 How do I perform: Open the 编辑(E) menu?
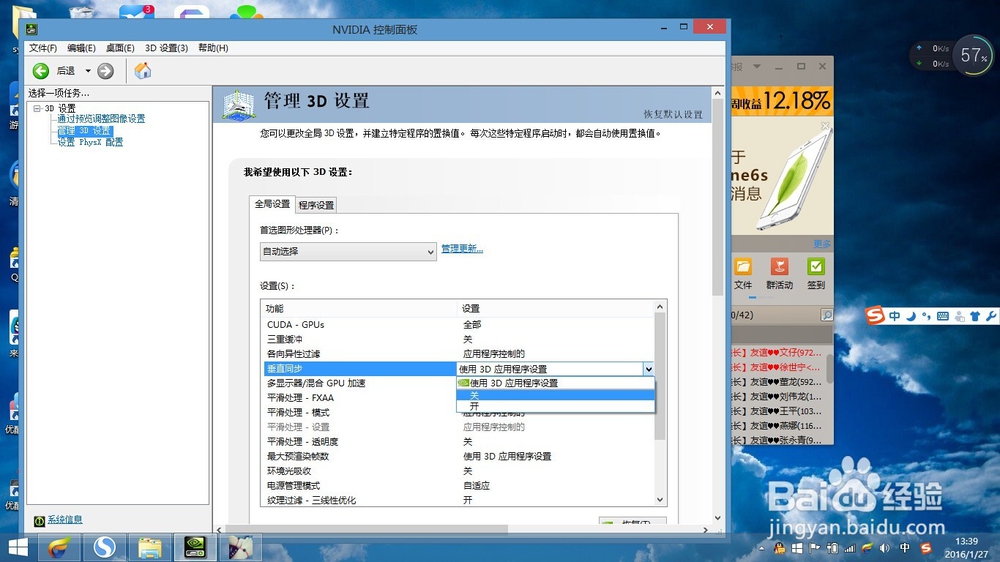[x=81, y=48]
